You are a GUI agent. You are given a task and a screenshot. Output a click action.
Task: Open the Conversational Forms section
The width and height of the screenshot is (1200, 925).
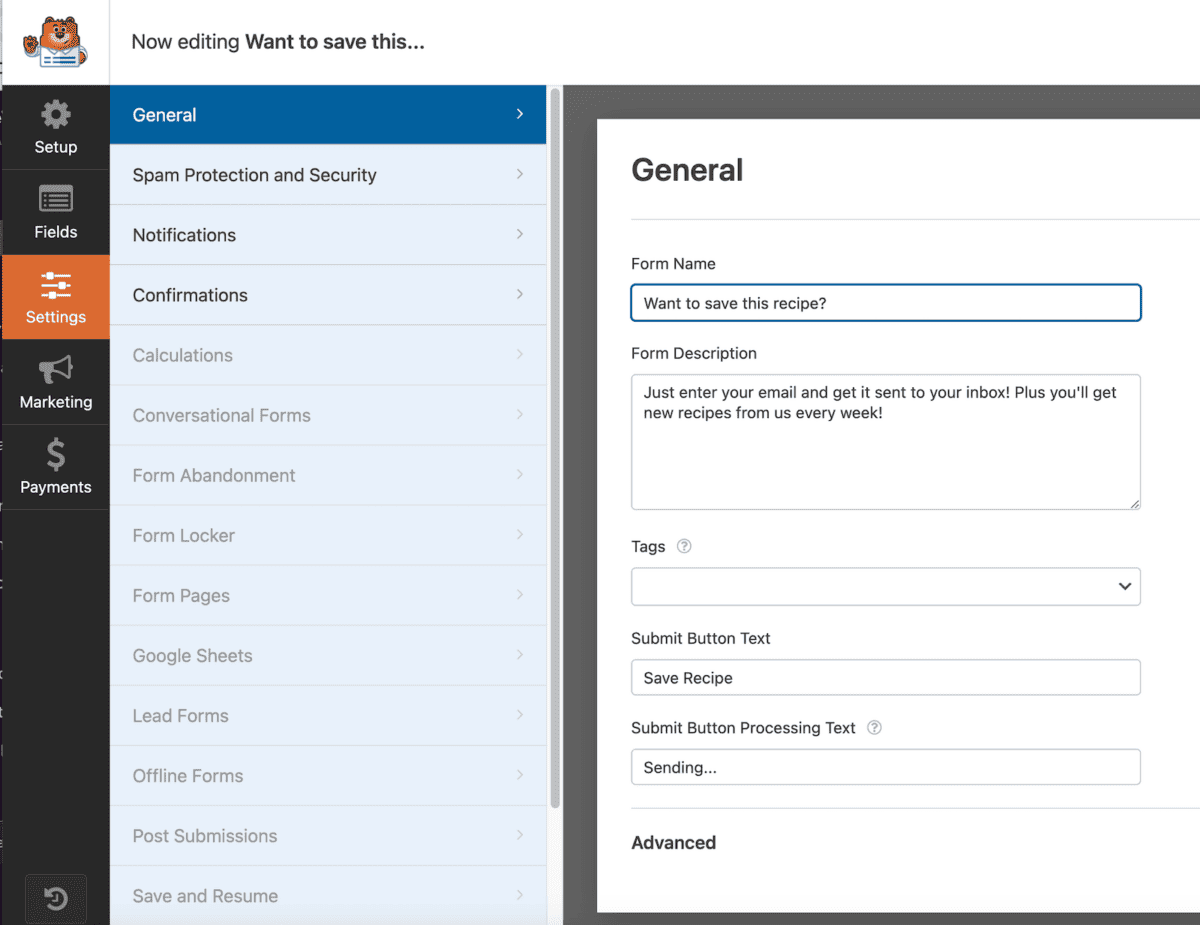328,415
